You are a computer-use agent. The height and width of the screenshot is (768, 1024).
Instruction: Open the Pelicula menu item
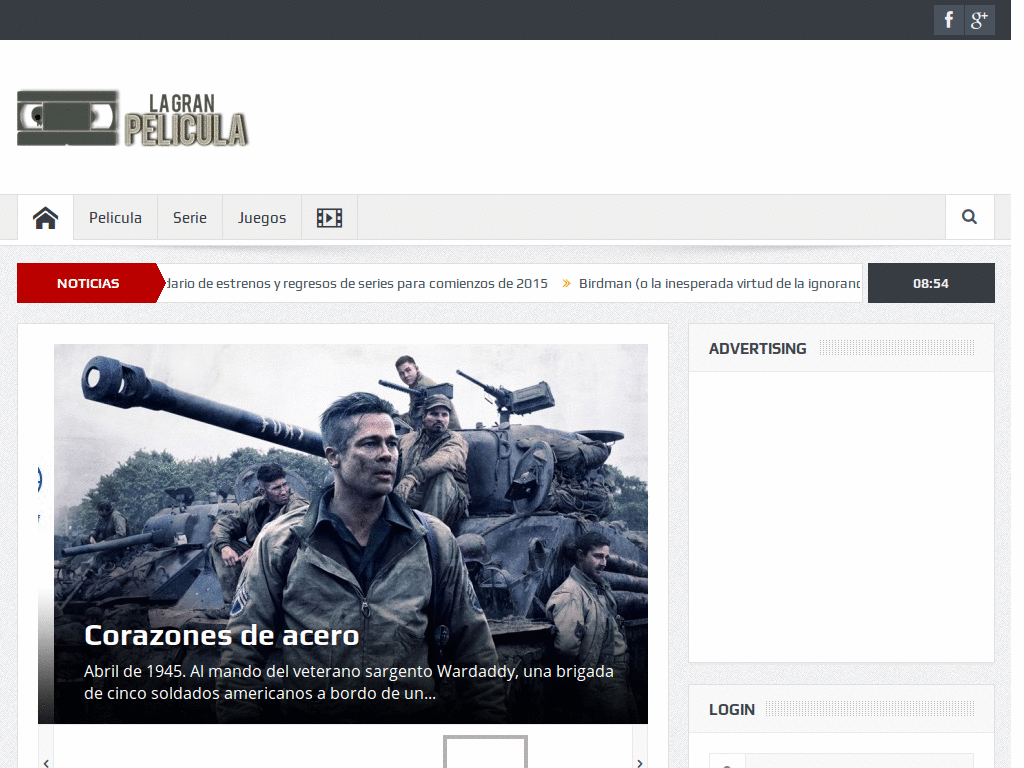116,217
